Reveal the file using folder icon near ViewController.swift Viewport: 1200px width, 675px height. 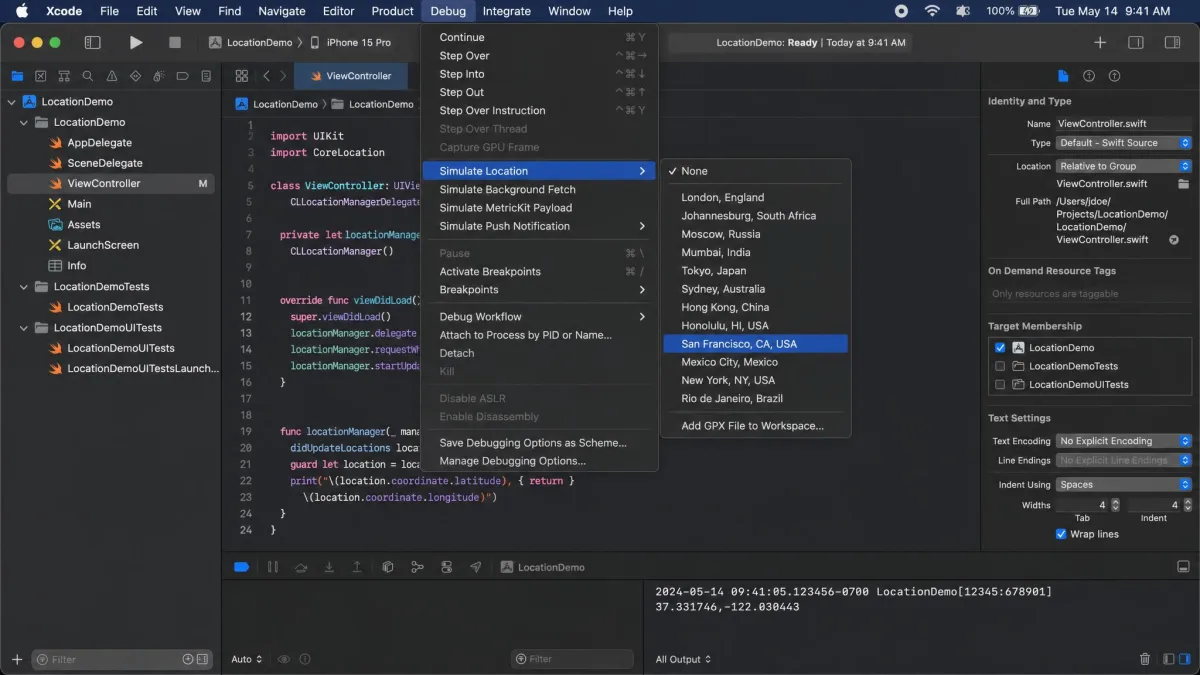(1184, 184)
